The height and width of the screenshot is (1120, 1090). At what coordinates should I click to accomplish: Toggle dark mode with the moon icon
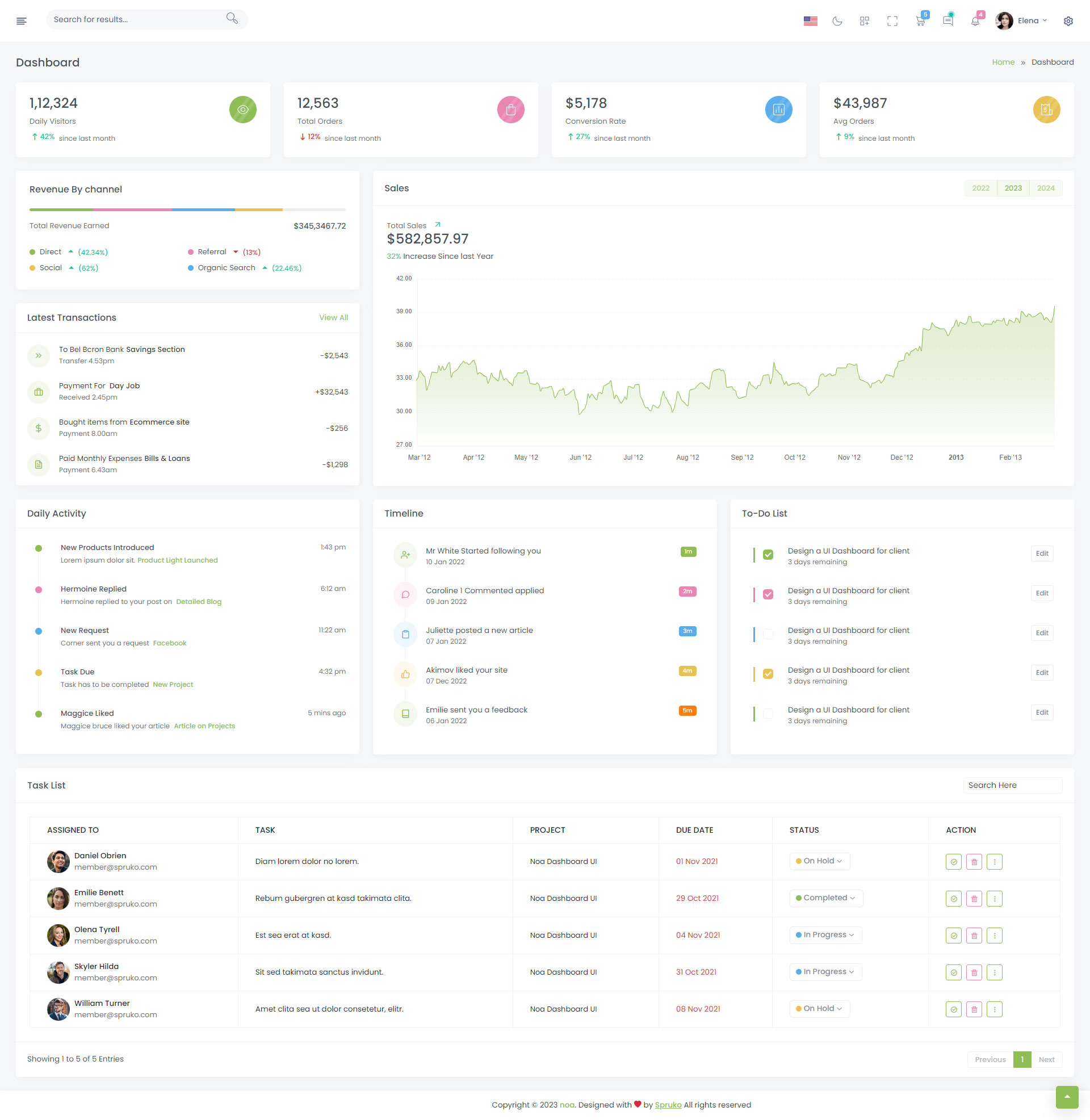point(837,21)
